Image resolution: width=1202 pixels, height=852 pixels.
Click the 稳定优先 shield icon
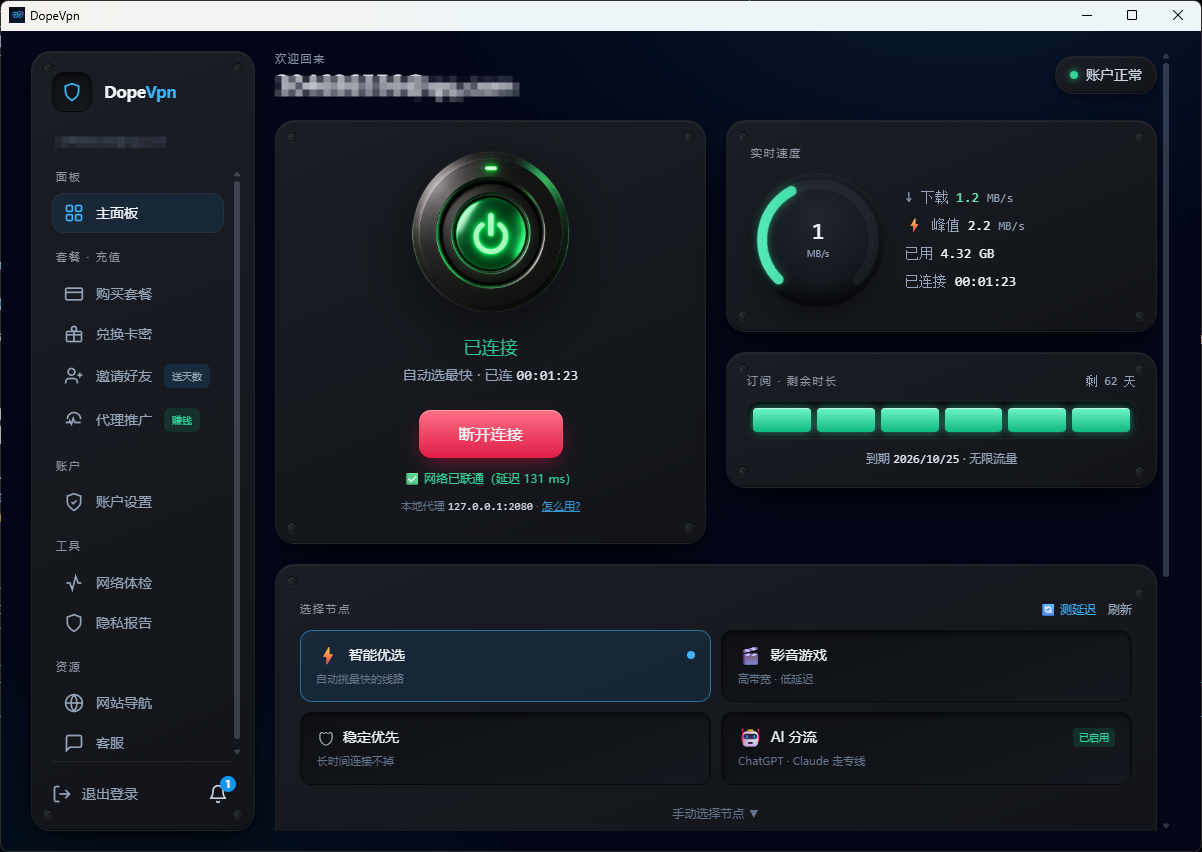pos(325,738)
